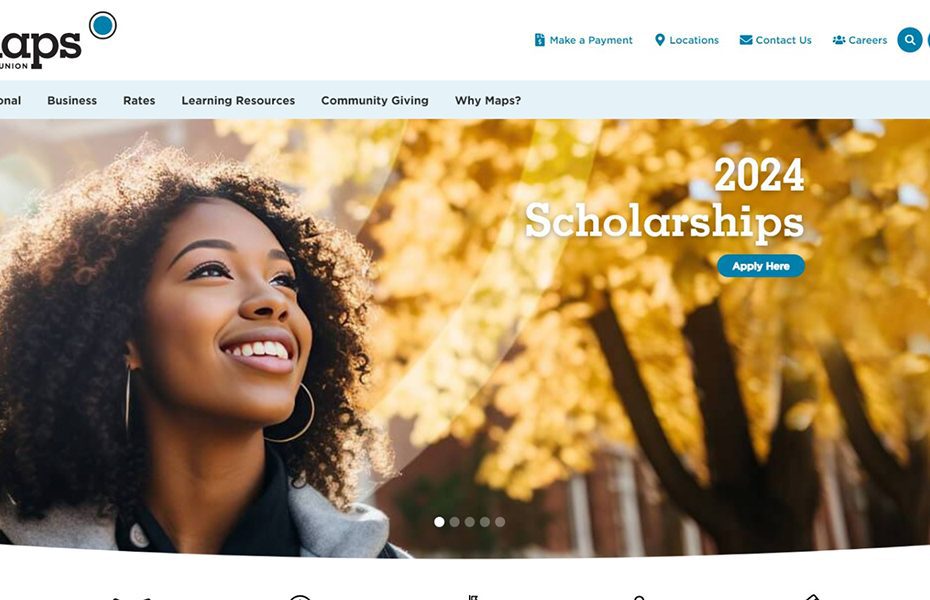
Task: Click the Maps Credit Union logo
Action: (x=57, y=40)
